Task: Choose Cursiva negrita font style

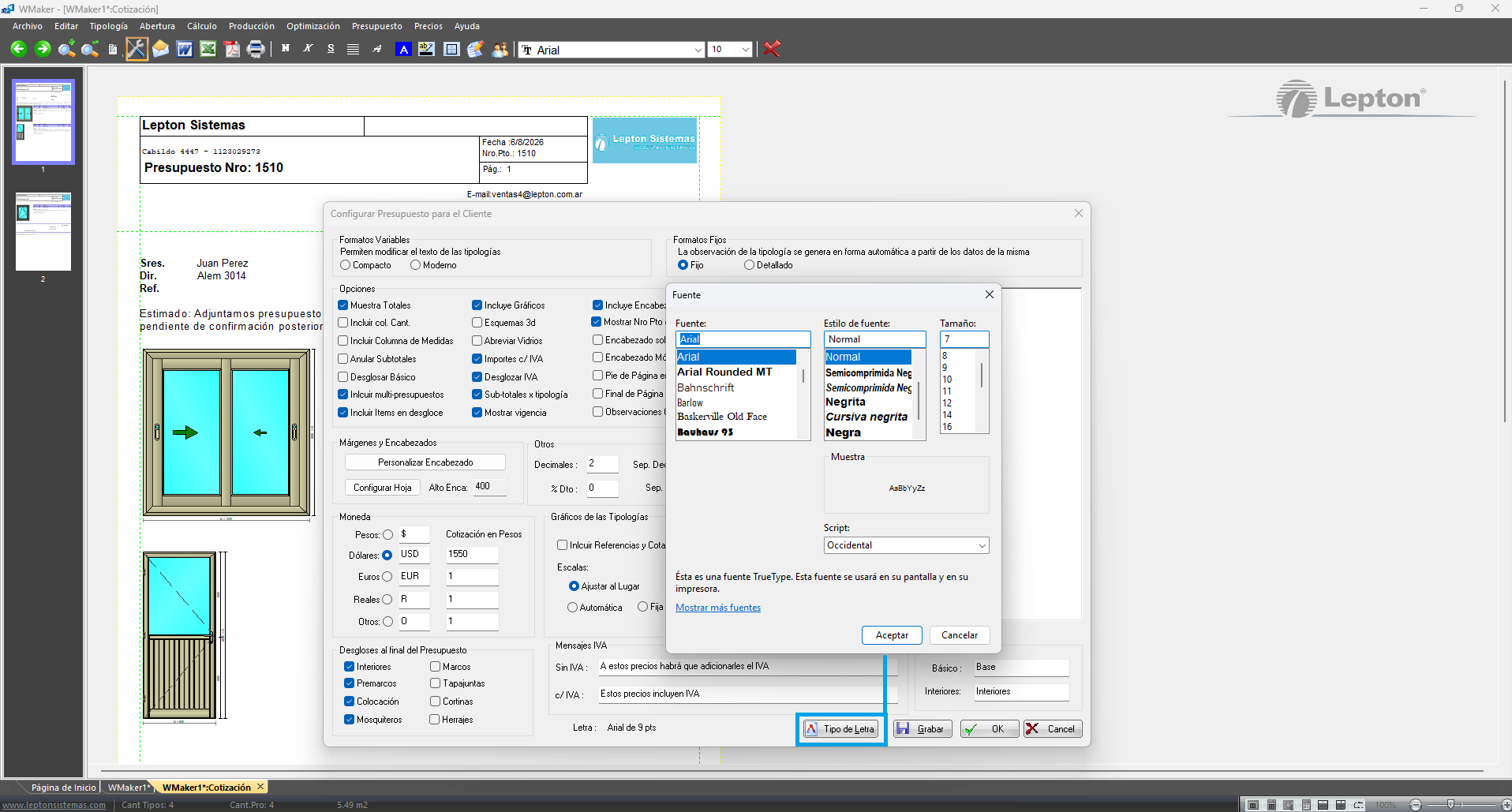Action: pos(866,417)
